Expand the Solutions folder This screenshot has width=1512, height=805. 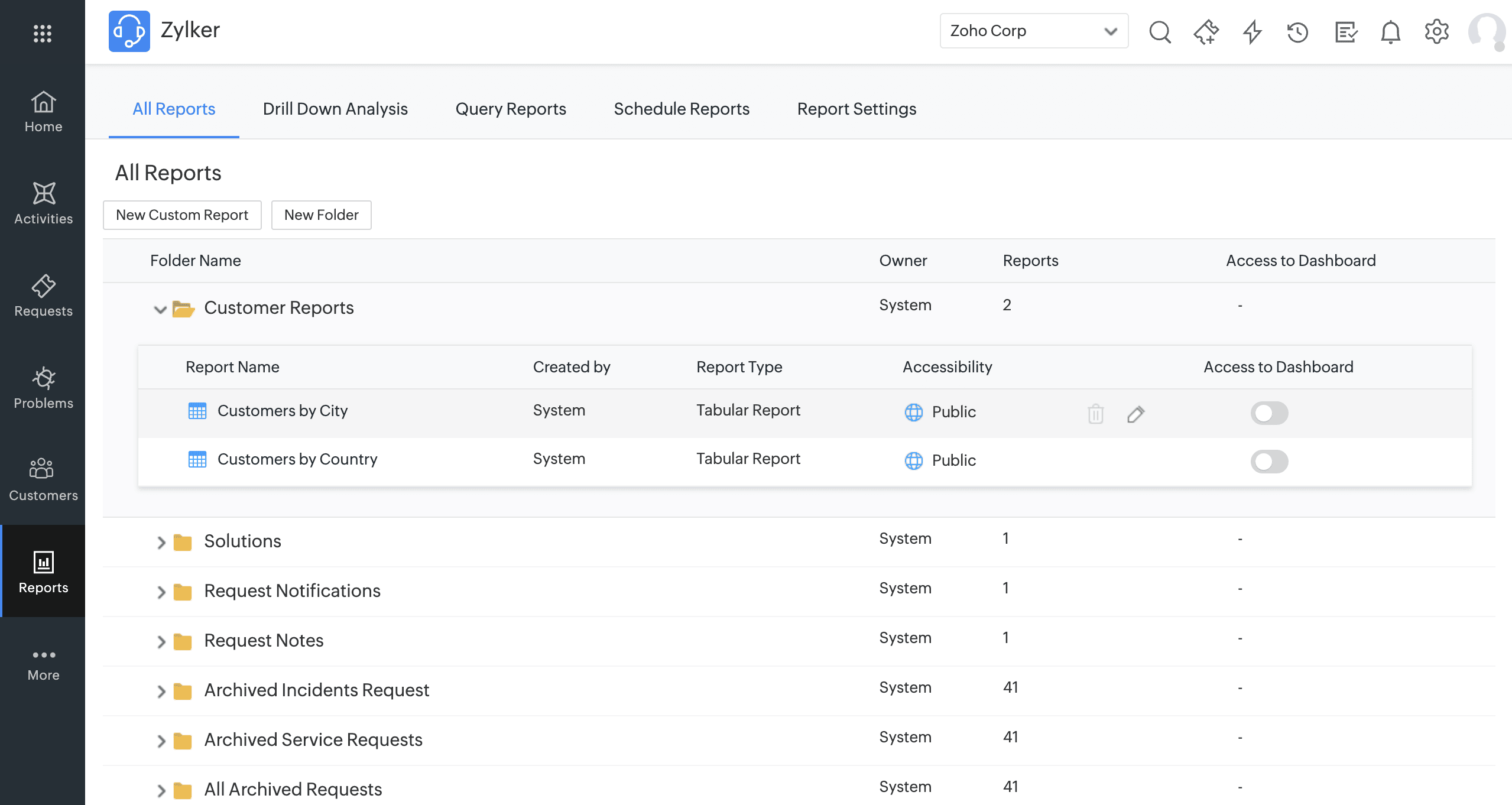point(161,542)
